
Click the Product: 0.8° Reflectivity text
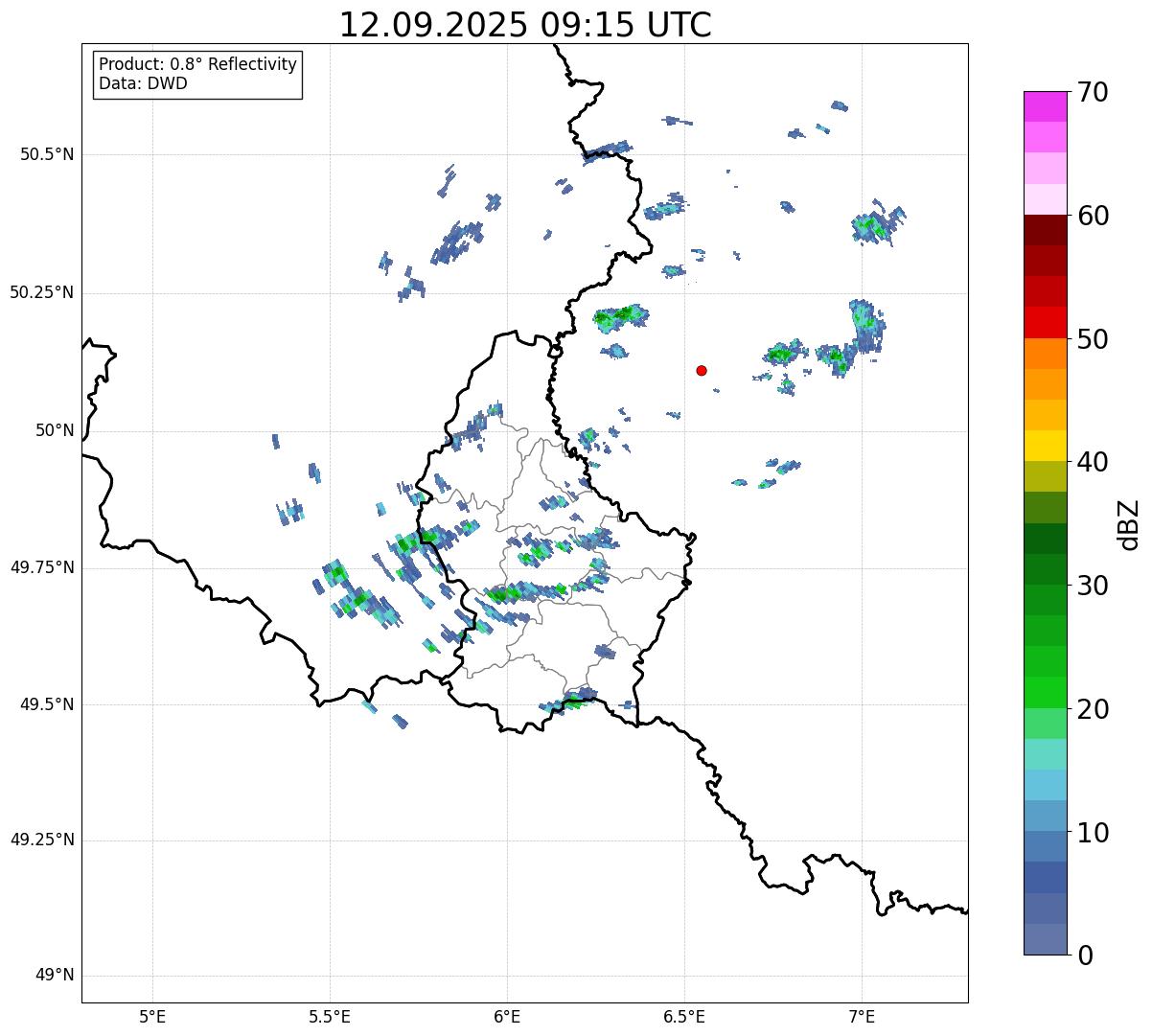click(x=197, y=64)
